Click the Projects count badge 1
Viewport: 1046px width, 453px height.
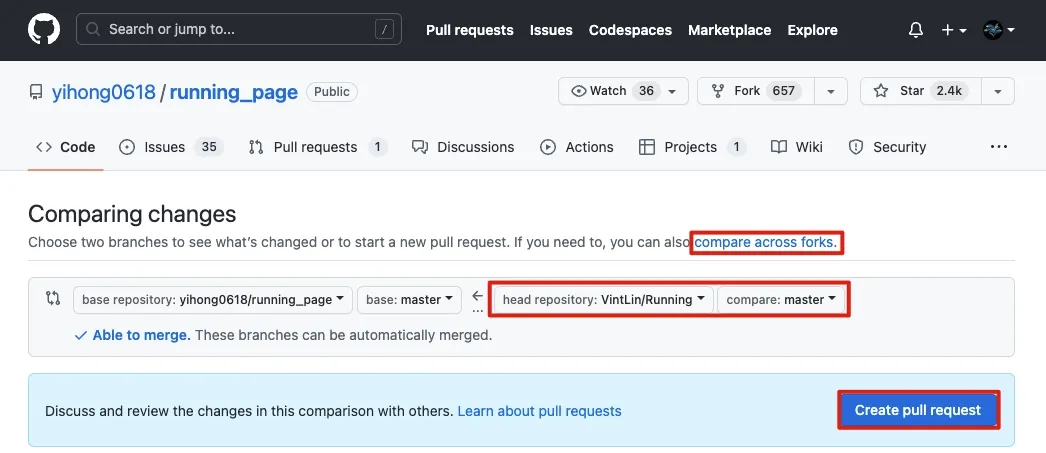coord(736,147)
